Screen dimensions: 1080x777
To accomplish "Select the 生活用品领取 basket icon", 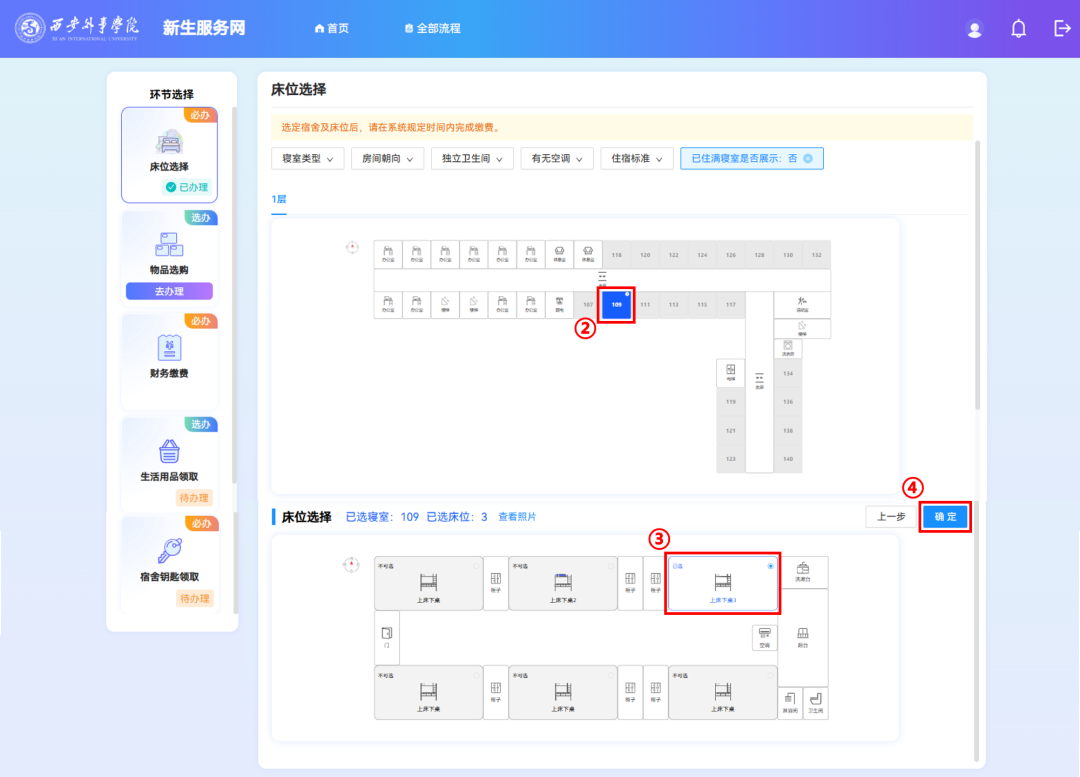I will coord(169,451).
